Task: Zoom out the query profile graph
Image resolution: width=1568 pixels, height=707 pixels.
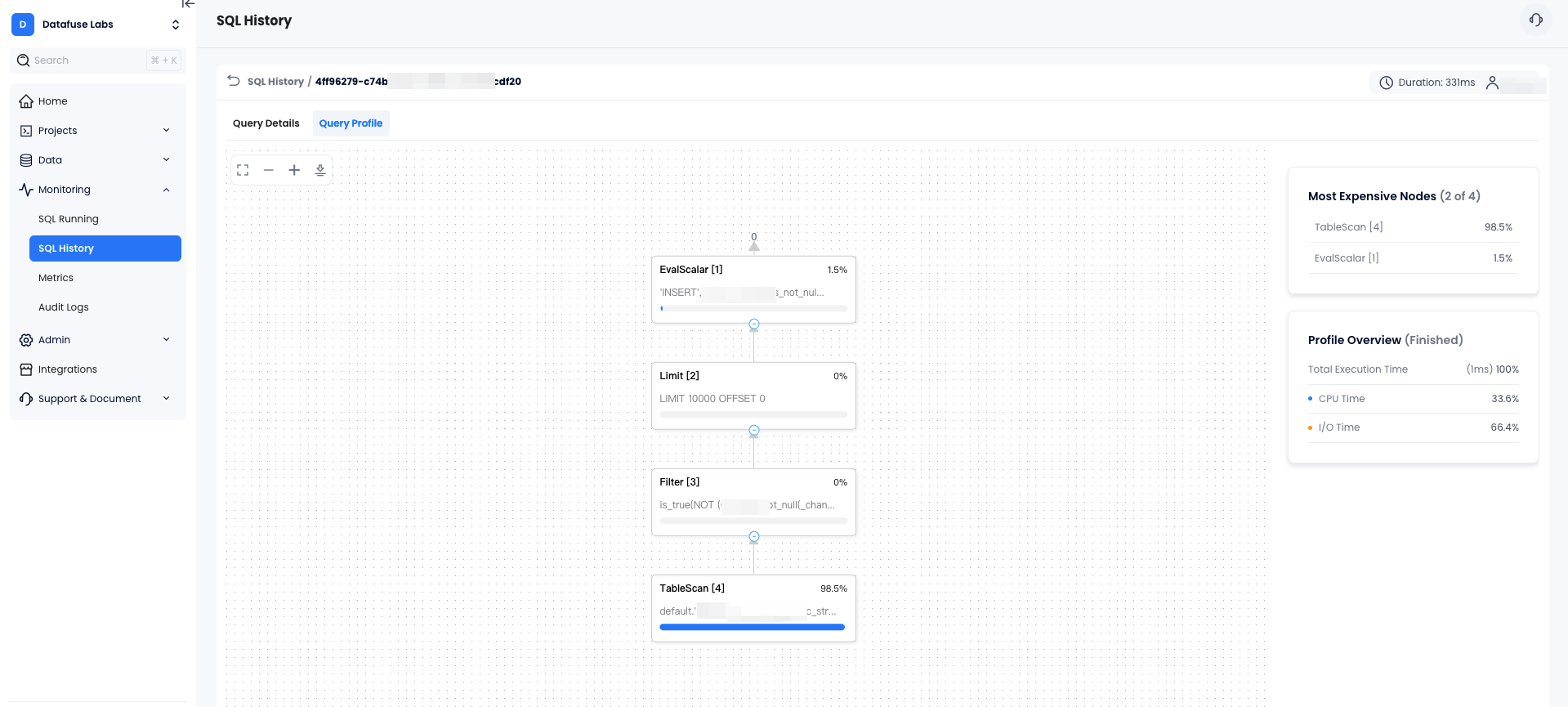Action: coord(268,170)
